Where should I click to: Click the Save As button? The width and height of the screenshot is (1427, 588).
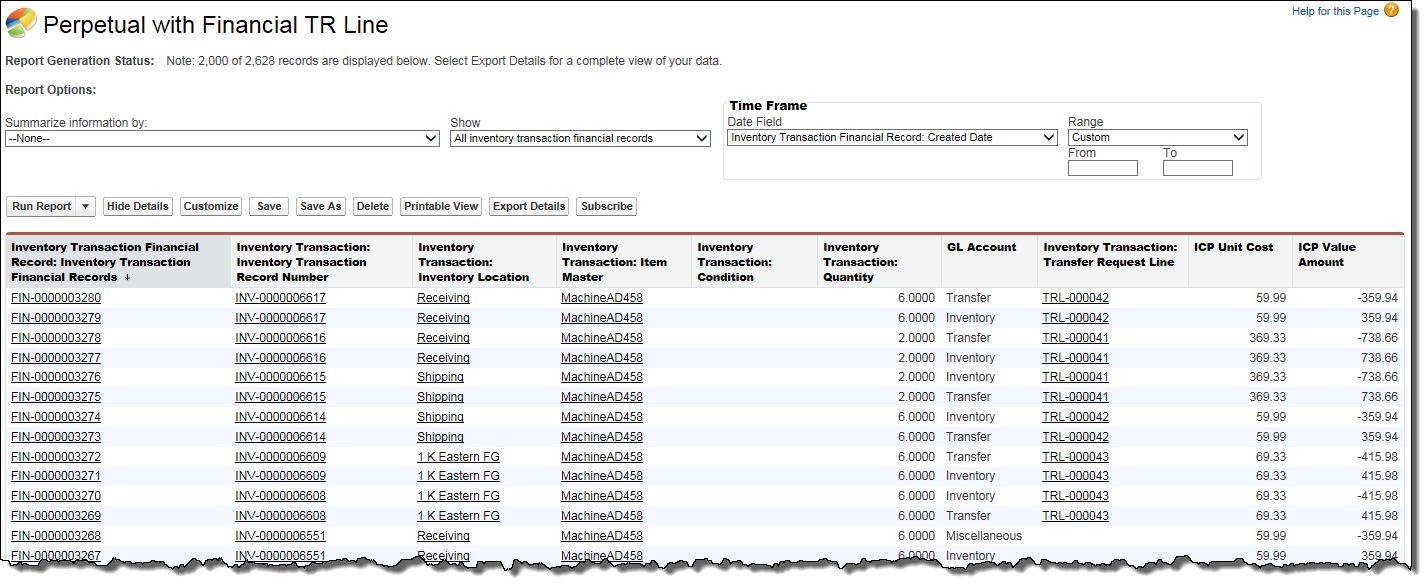(x=321, y=207)
